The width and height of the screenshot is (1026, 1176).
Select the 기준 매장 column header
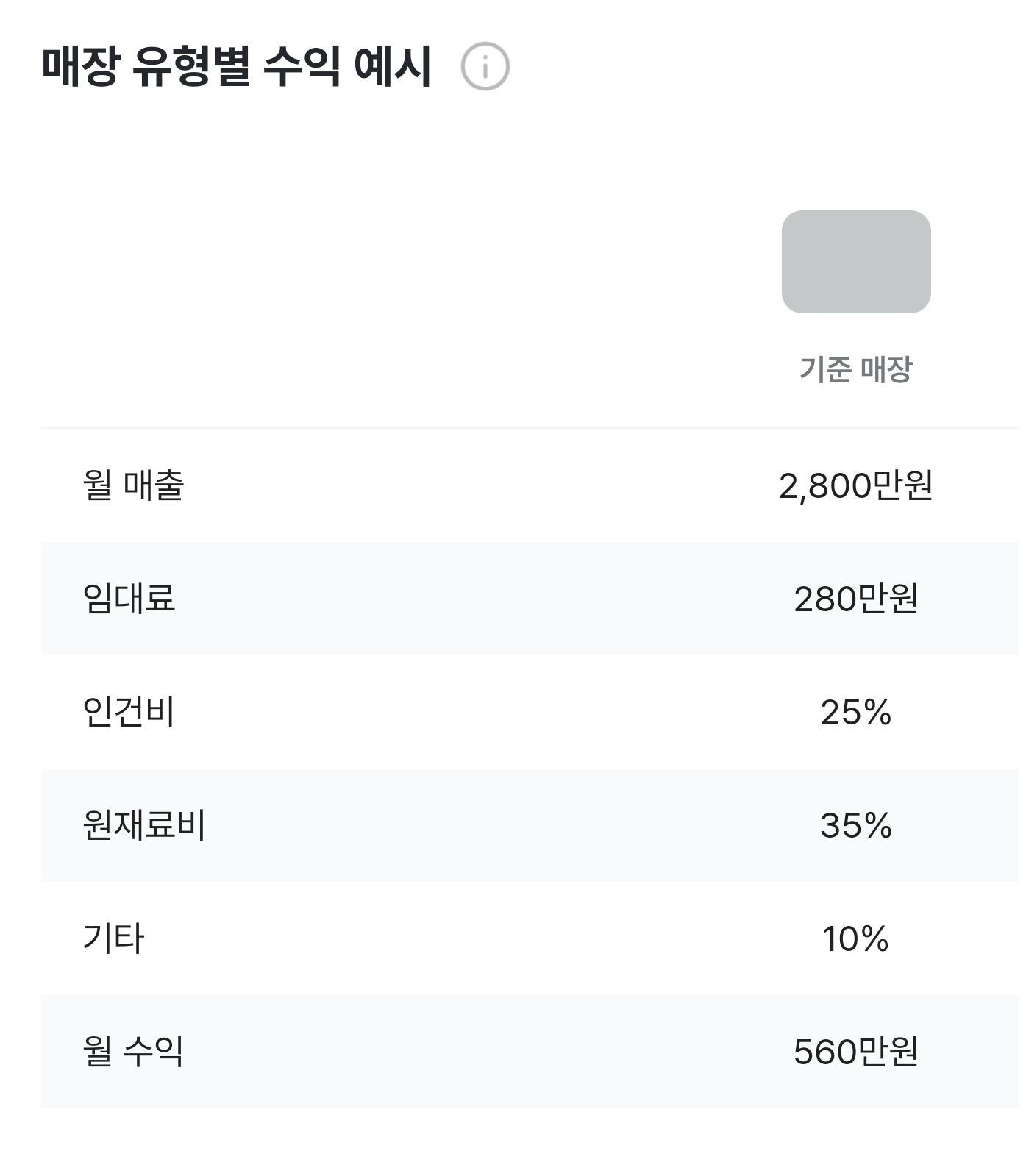pos(856,369)
